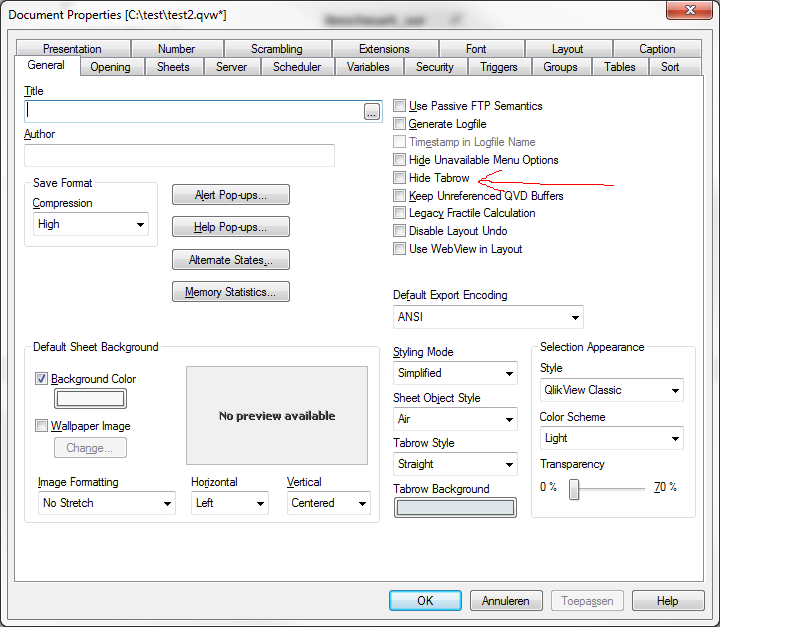The height and width of the screenshot is (627, 800).
Task: Click the Tabrow Background color swatch
Action: click(455, 508)
